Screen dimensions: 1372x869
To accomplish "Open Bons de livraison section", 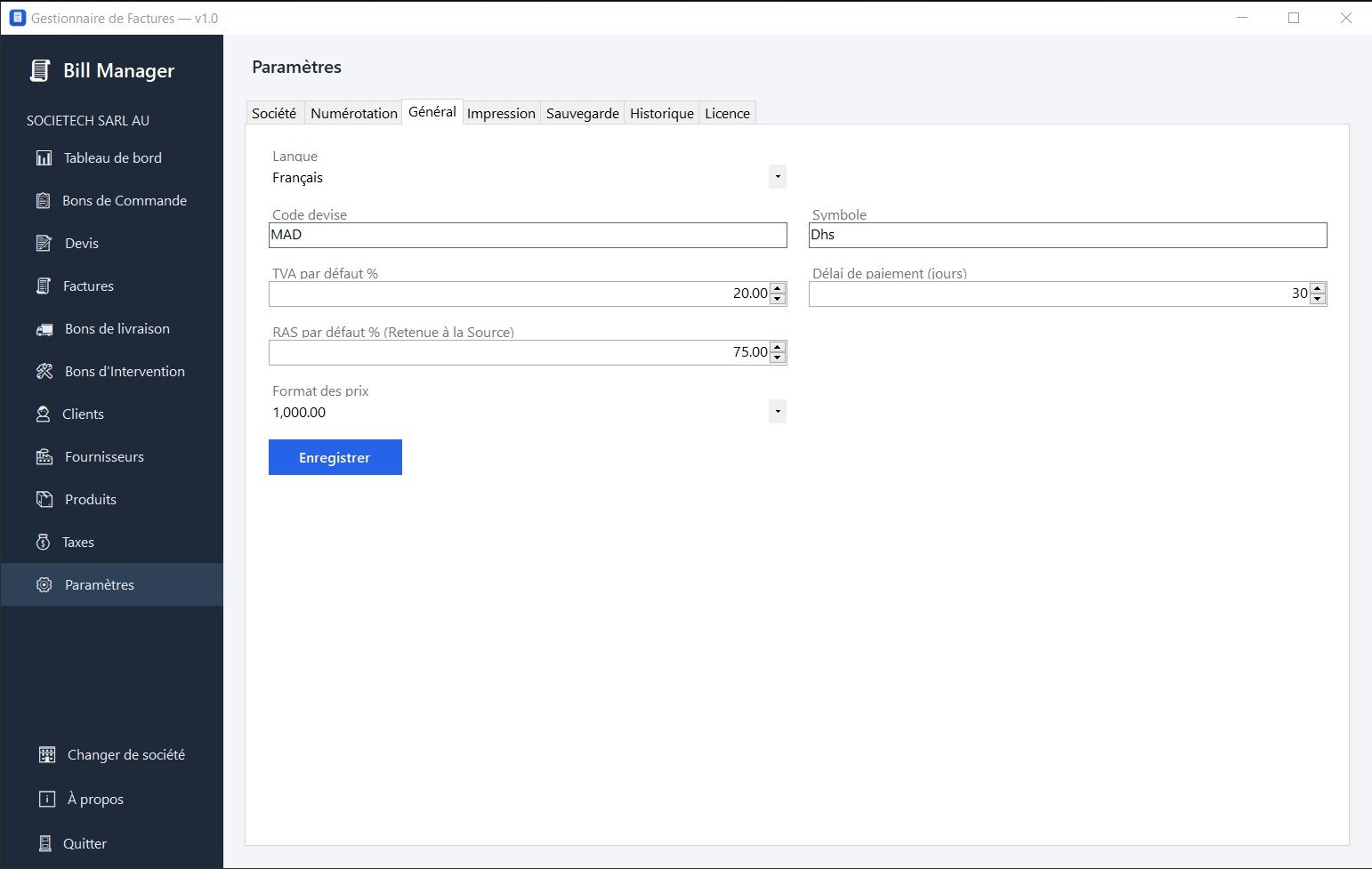I will pyautogui.click(x=112, y=328).
